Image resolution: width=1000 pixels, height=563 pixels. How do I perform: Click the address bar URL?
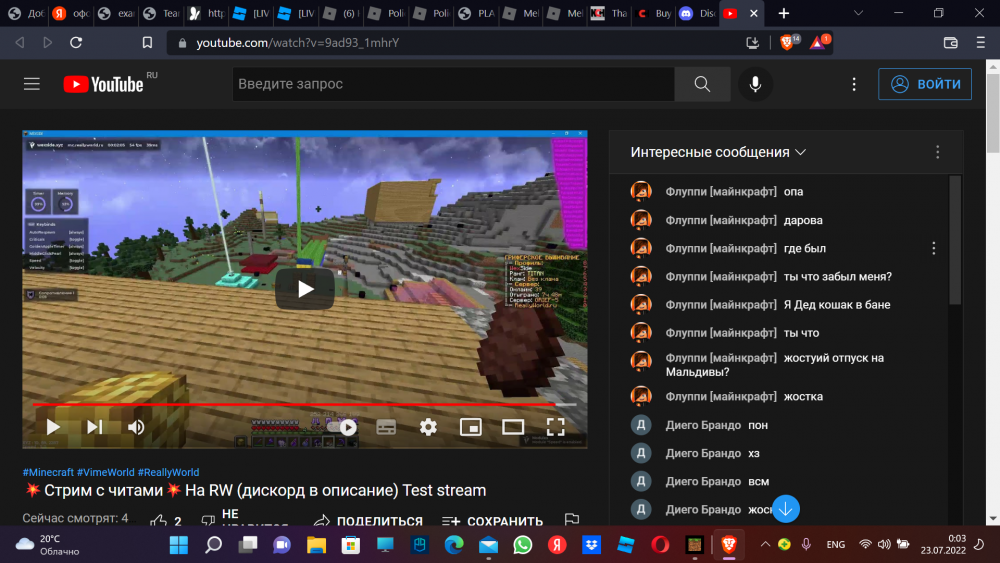pos(298,43)
